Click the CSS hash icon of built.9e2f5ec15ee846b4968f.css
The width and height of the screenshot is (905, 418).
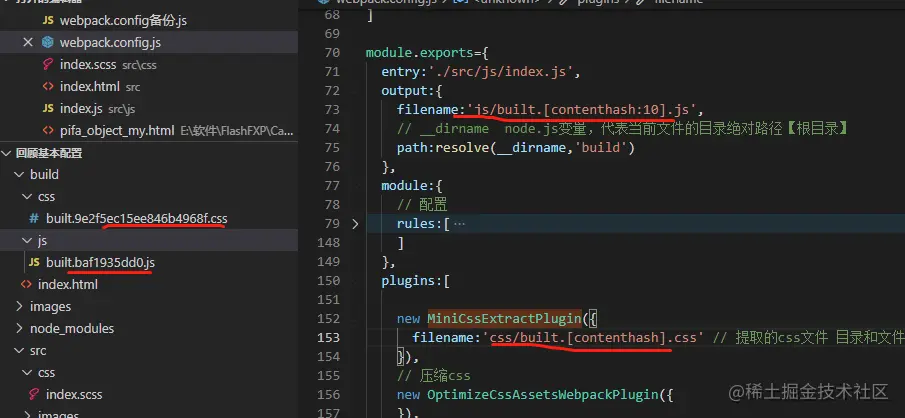point(34,219)
